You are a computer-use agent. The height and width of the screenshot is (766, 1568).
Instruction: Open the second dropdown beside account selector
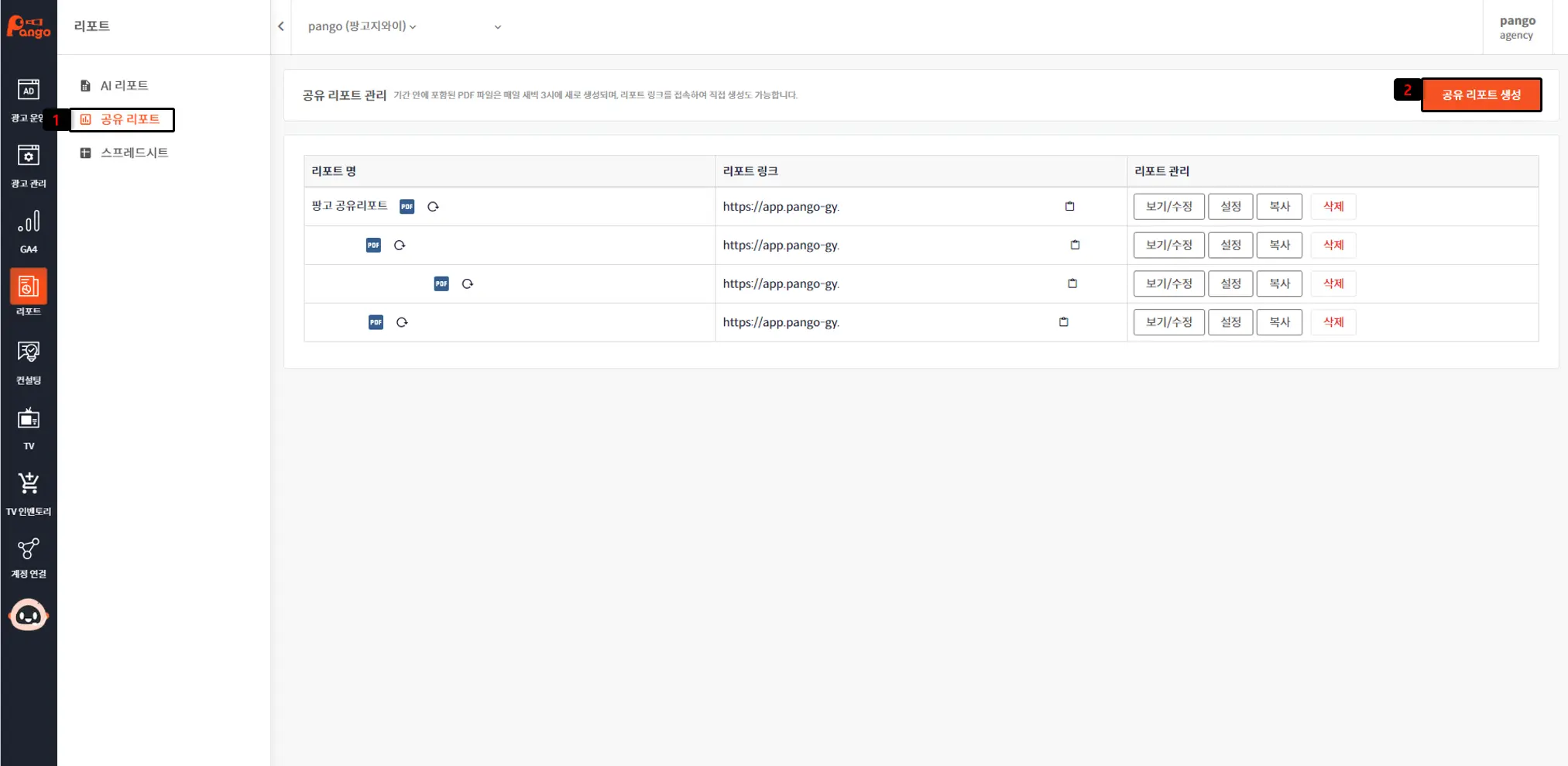[497, 27]
